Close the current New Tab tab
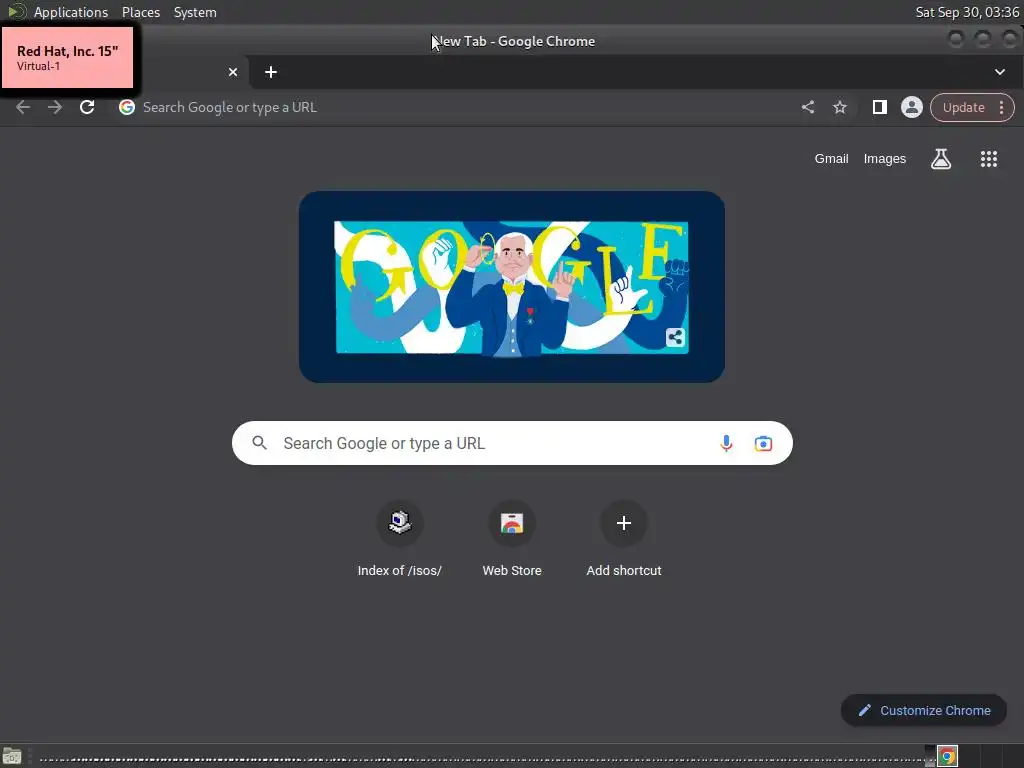The image size is (1024, 768). [x=233, y=72]
